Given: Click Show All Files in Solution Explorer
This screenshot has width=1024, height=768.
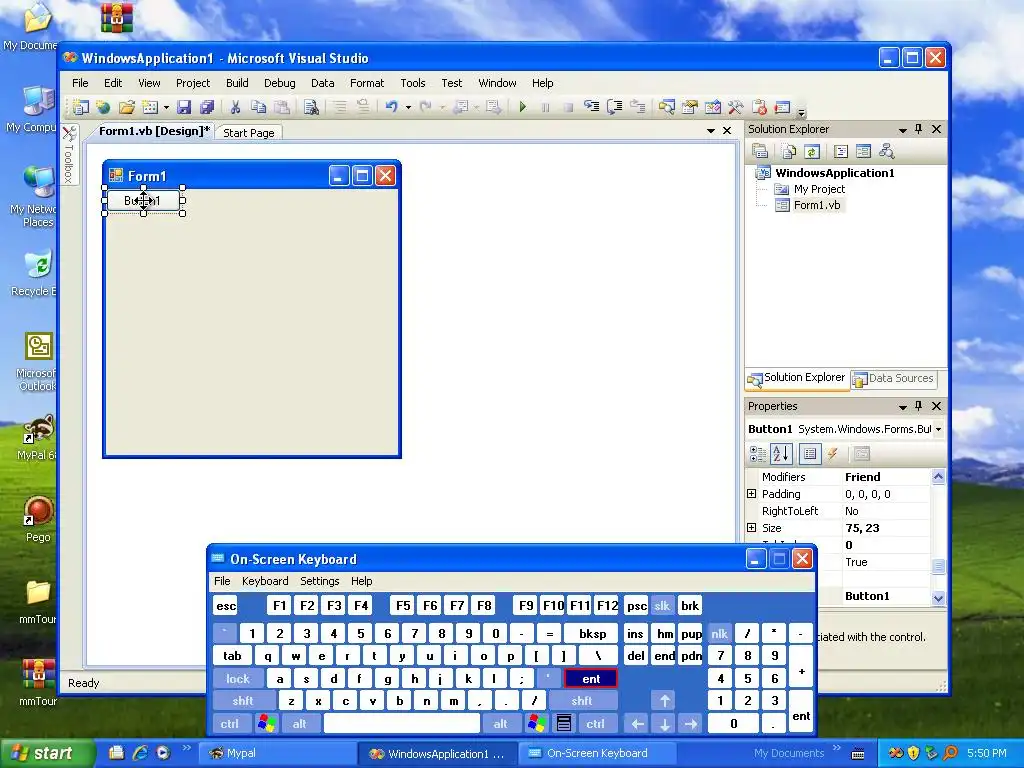Looking at the screenshot, I should click(789, 152).
